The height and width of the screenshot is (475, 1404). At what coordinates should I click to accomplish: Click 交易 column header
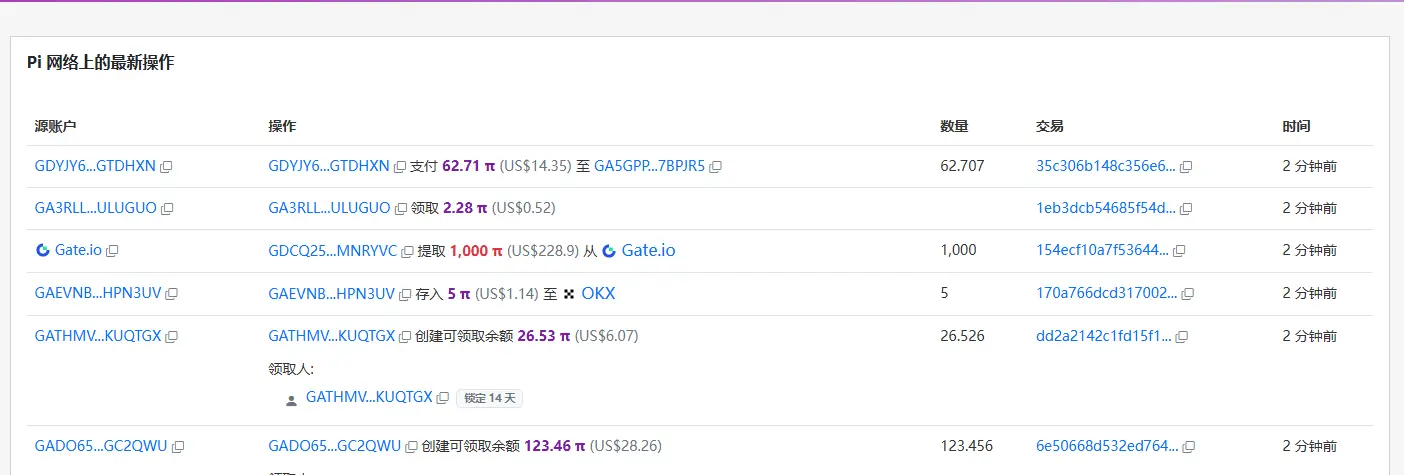[1050, 127]
